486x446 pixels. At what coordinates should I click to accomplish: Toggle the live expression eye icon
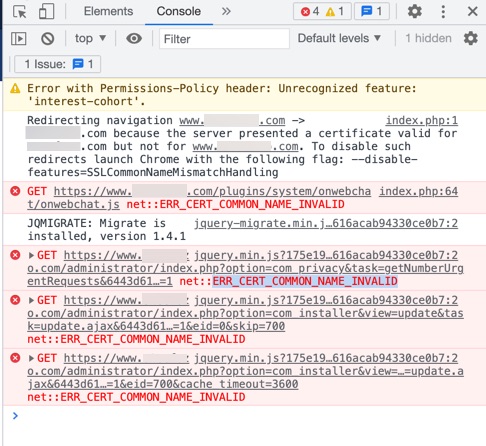click(134, 38)
